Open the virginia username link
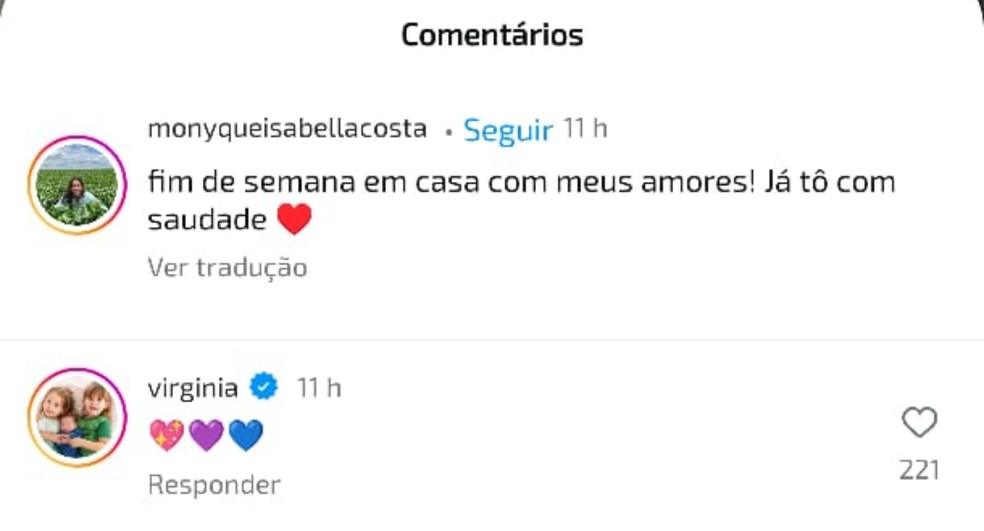 [193, 387]
